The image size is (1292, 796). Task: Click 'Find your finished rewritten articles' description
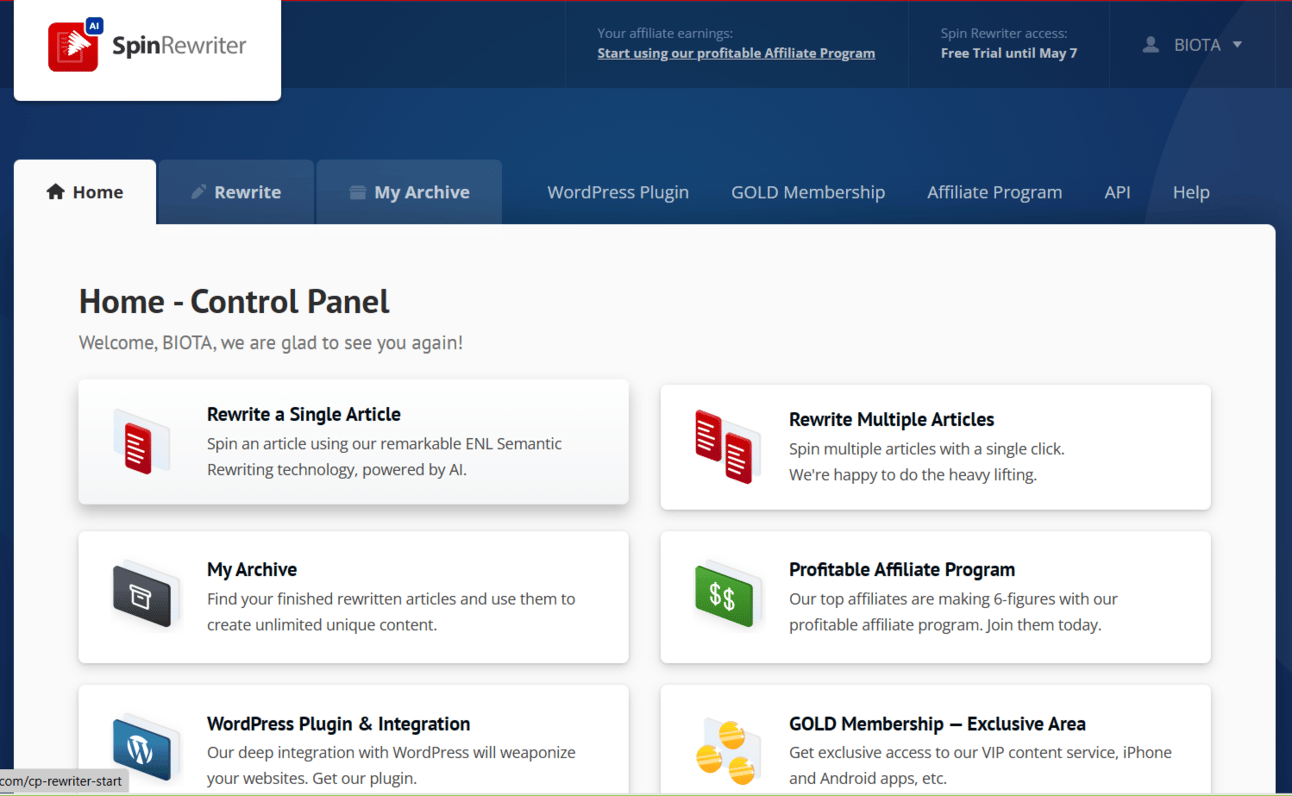[391, 612]
